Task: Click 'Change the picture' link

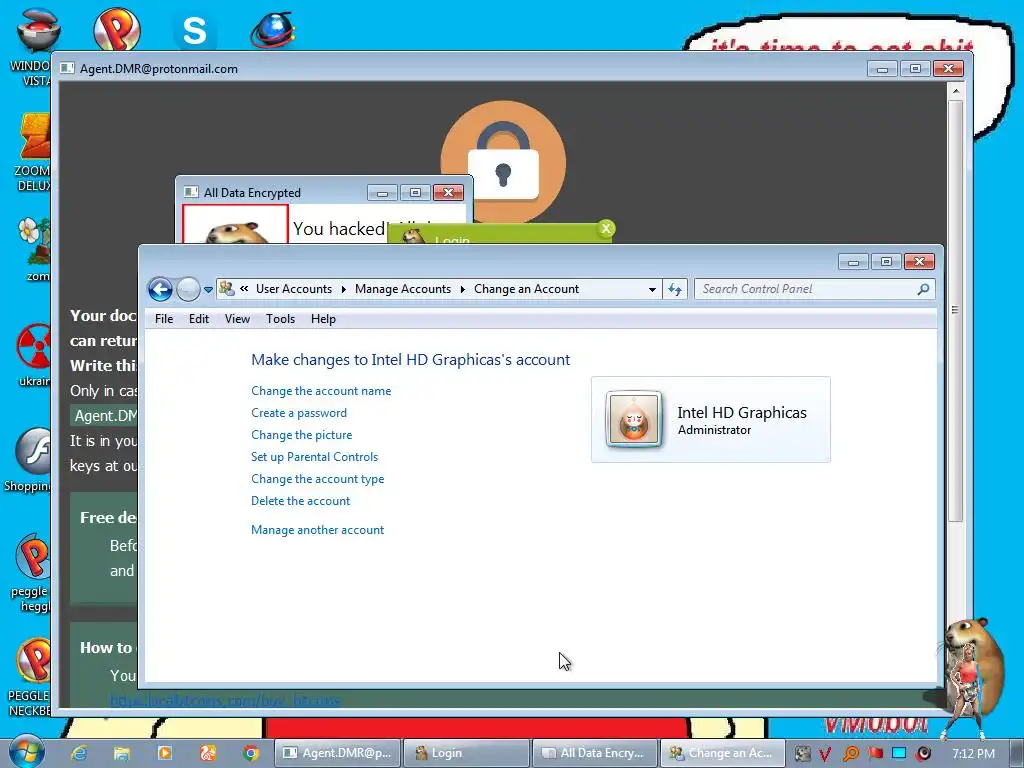Action: pos(302,435)
